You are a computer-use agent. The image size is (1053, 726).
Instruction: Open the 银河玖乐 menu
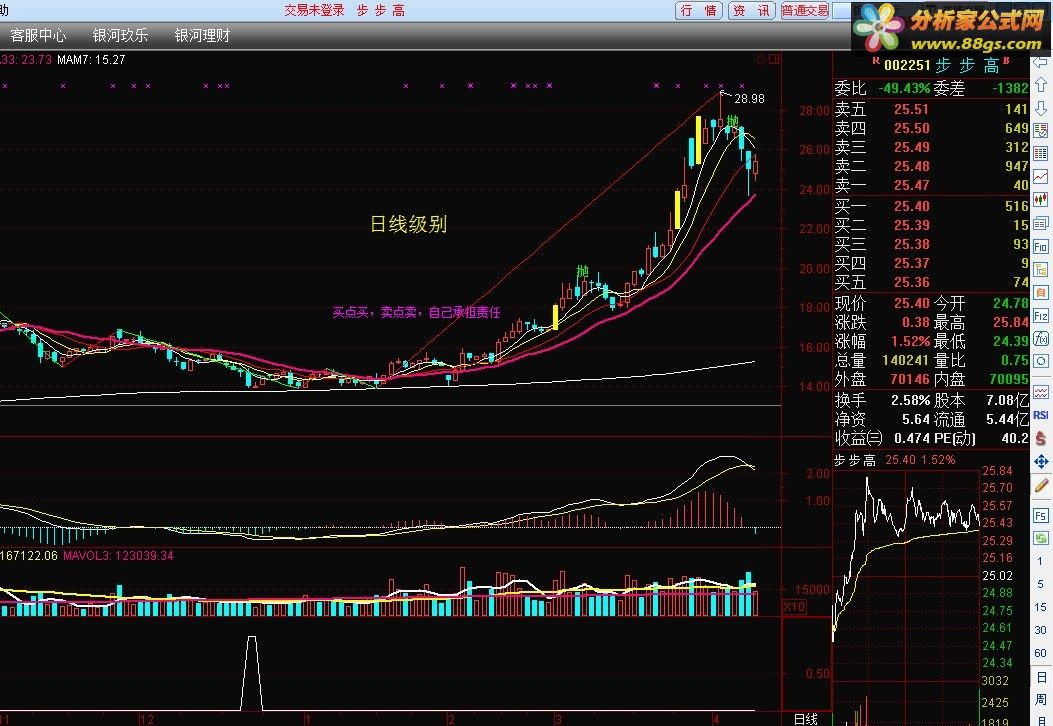[120, 36]
